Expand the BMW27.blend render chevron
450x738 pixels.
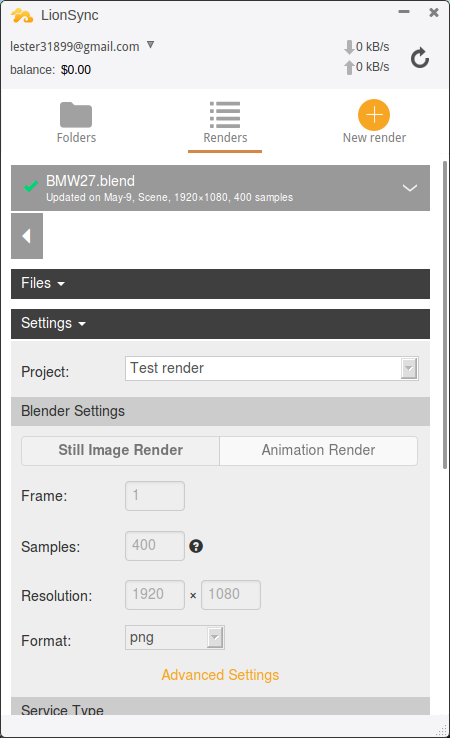[x=410, y=188]
